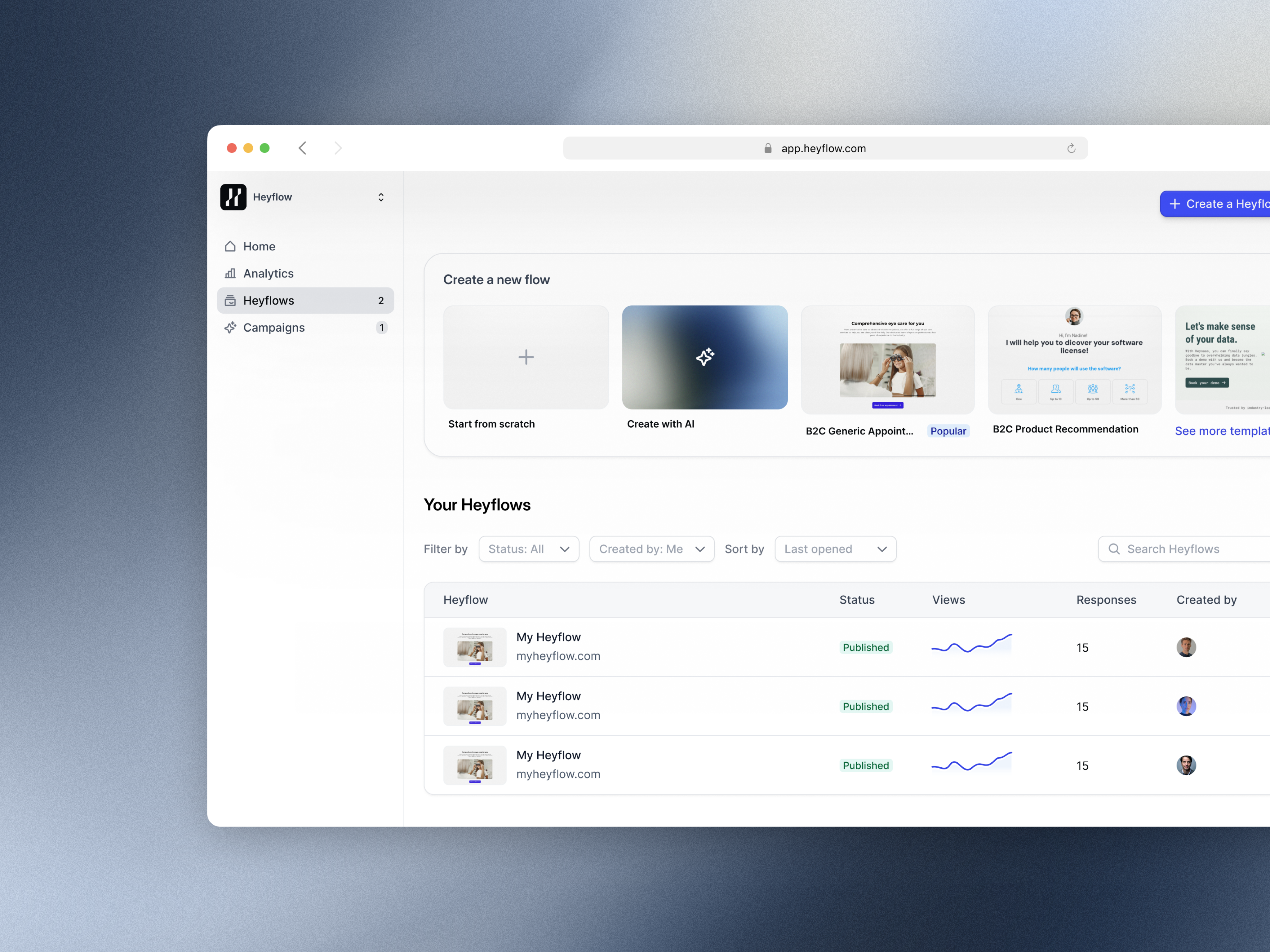This screenshot has height=952, width=1270.
Task: Click the browser back arrow
Action: 303,148
